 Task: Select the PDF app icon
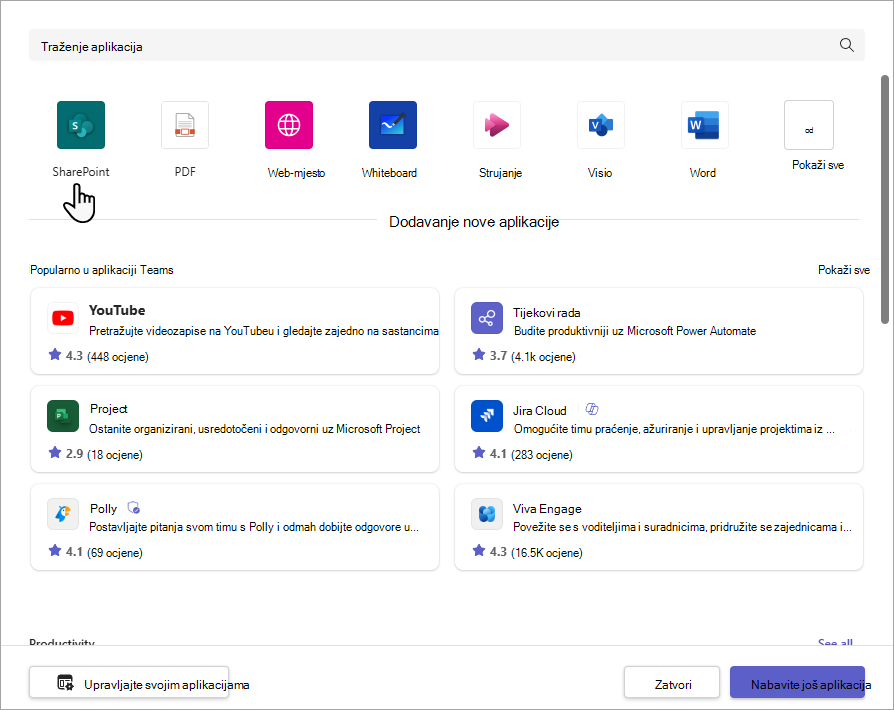(185, 125)
